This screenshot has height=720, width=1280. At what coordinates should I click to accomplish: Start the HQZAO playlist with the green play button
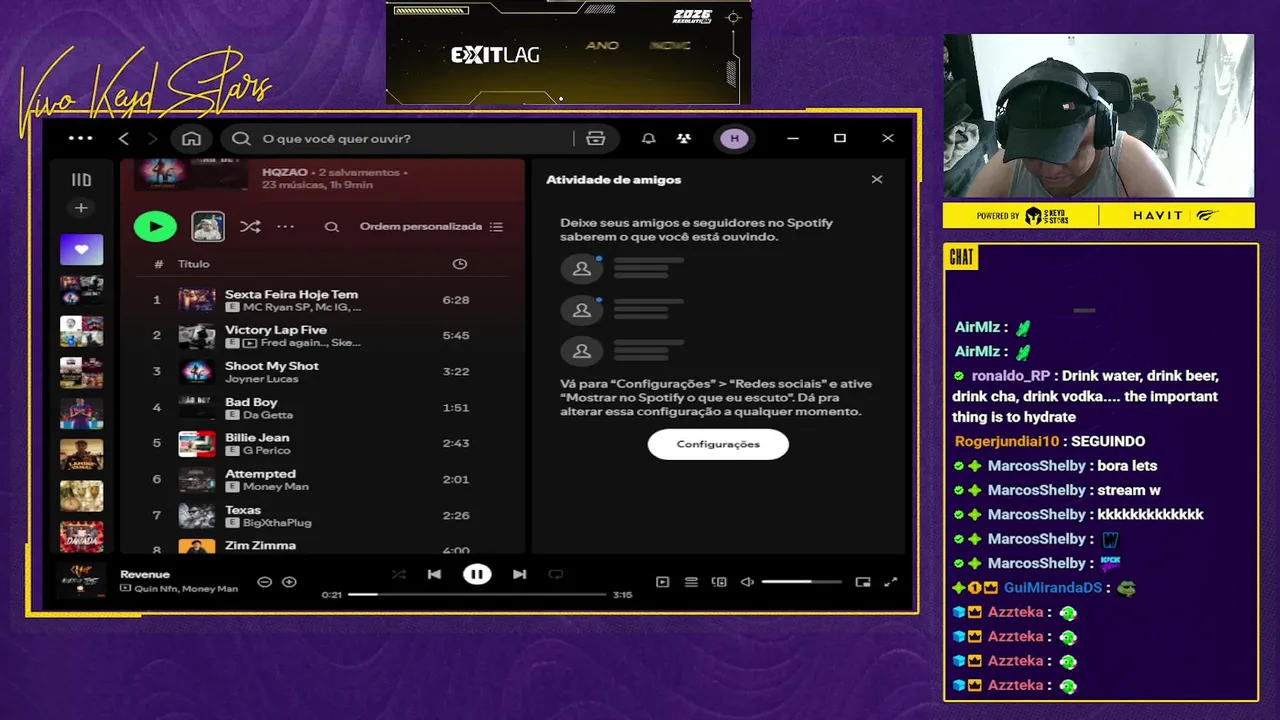[155, 227]
